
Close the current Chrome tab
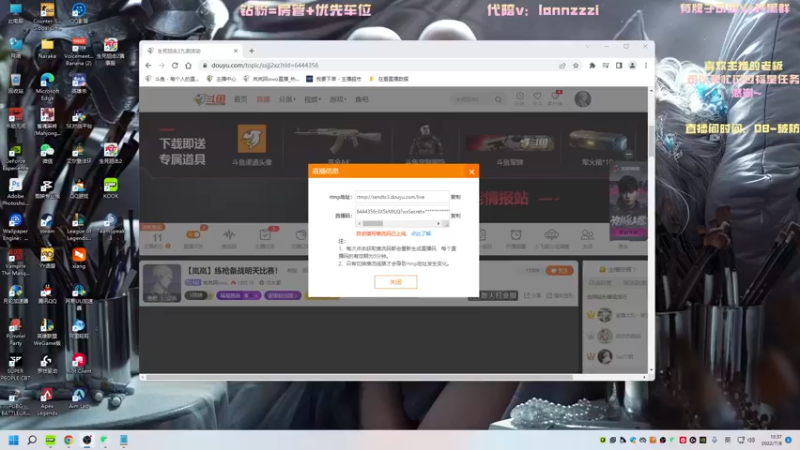point(236,51)
